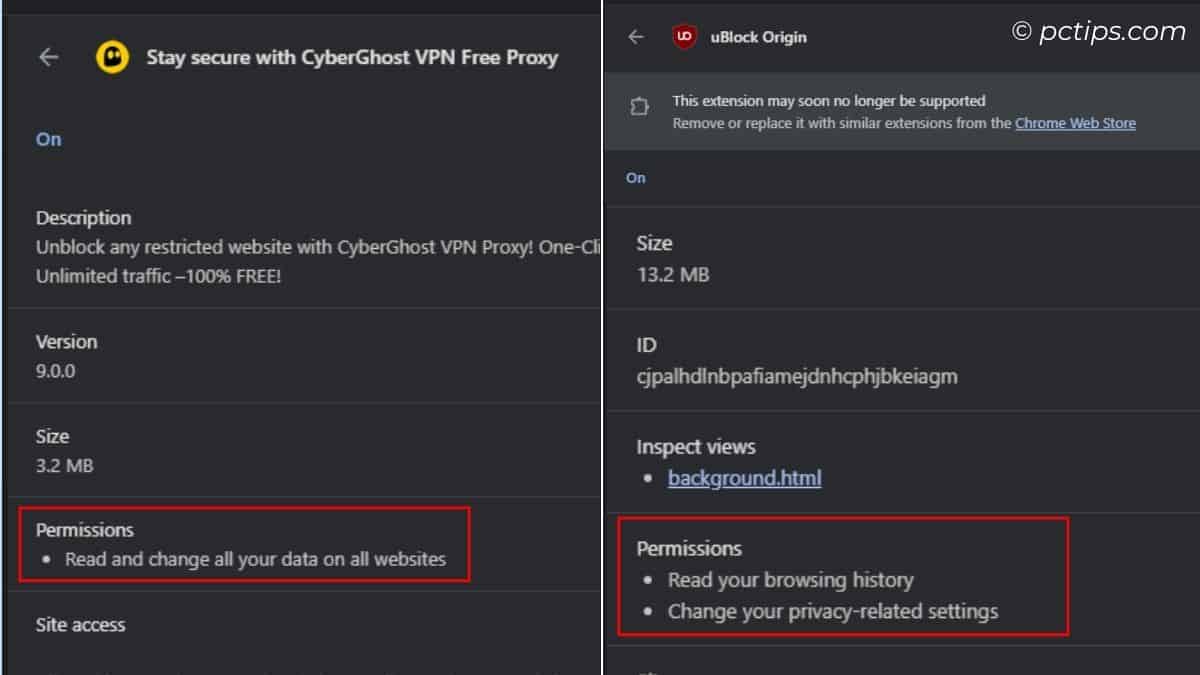The width and height of the screenshot is (1200, 675).
Task: Click the extension replacement icon beside the warning
Action: [x=639, y=105]
